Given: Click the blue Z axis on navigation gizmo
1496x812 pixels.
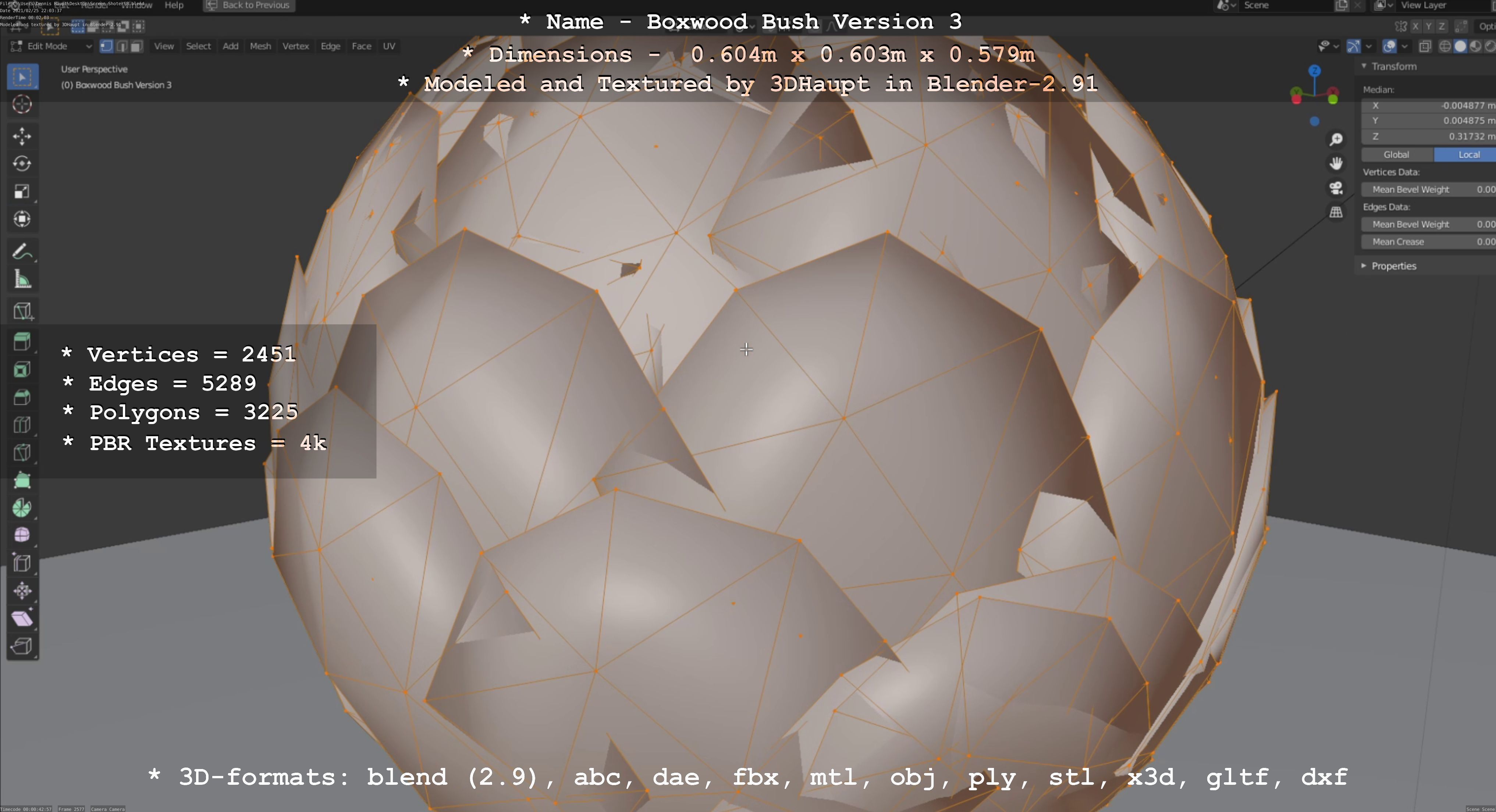Looking at the screenshot, I should pyautogui.click(x=1315, y=71).
